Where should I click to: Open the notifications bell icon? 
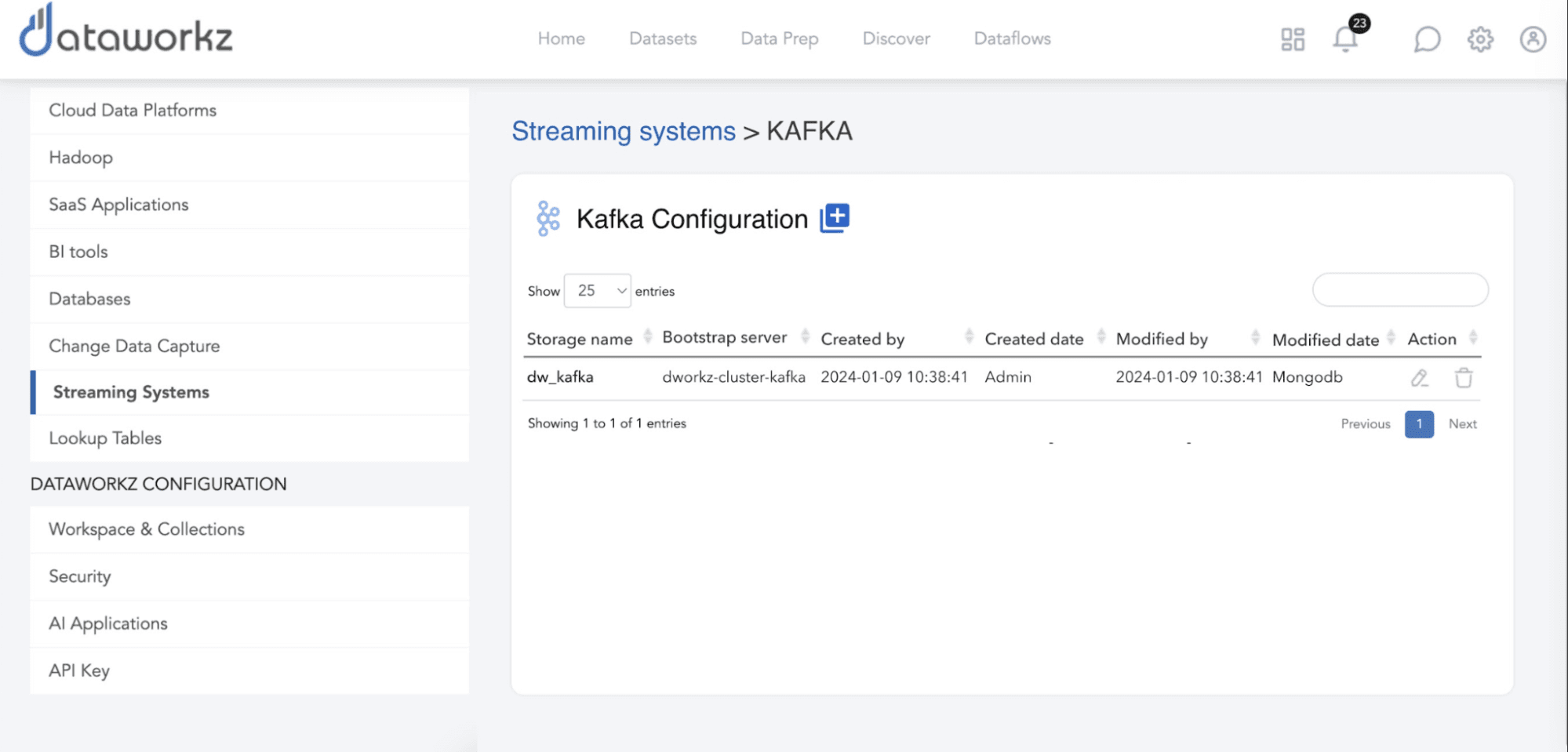[1345, 38]
